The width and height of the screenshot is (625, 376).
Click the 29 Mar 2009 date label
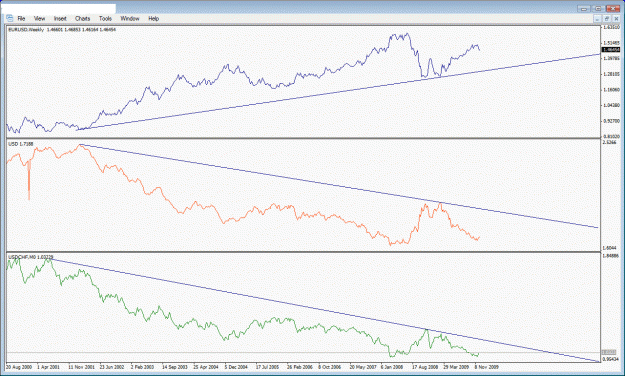tap(456, 367)
